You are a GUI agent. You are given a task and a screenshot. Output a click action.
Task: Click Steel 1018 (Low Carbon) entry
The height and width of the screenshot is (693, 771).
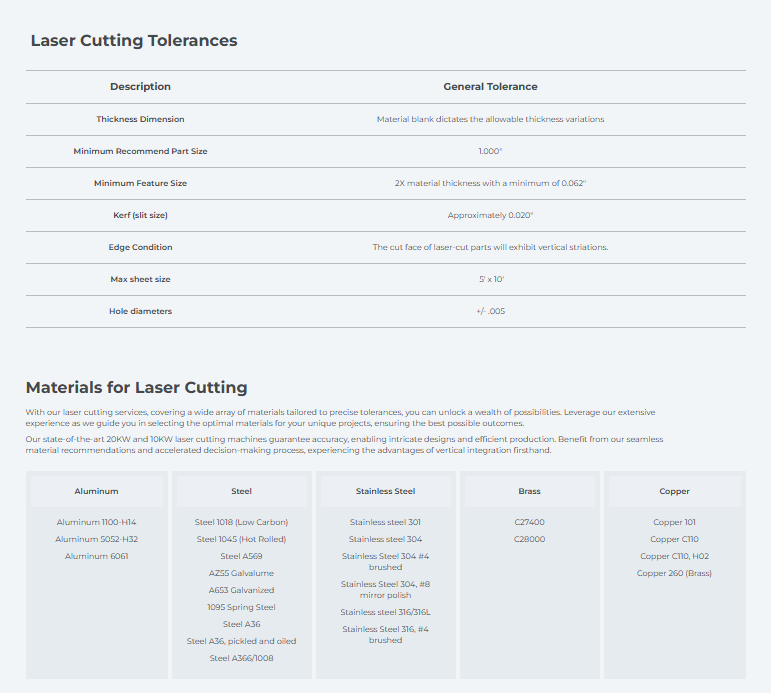241,522
